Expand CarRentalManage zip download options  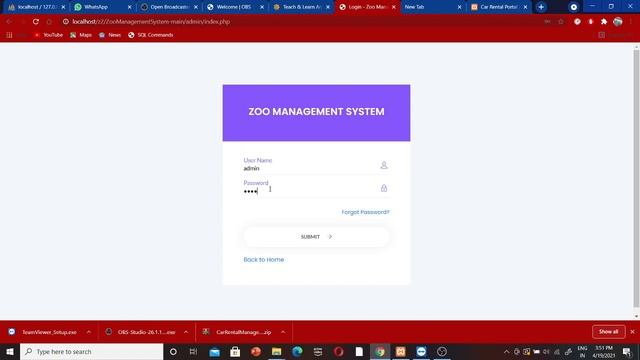coord(283,332)
